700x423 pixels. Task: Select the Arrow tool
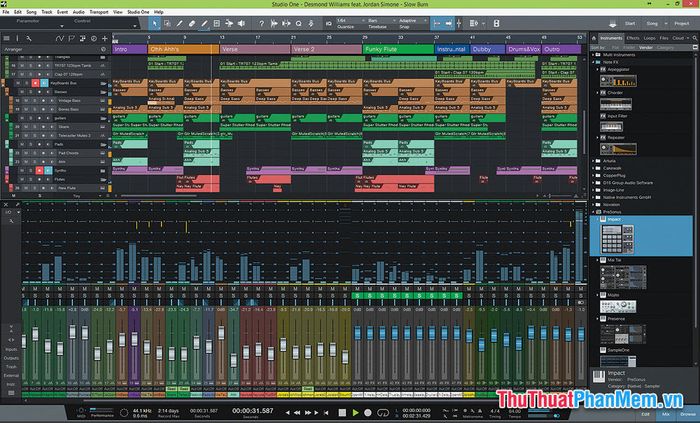[154, 24]
